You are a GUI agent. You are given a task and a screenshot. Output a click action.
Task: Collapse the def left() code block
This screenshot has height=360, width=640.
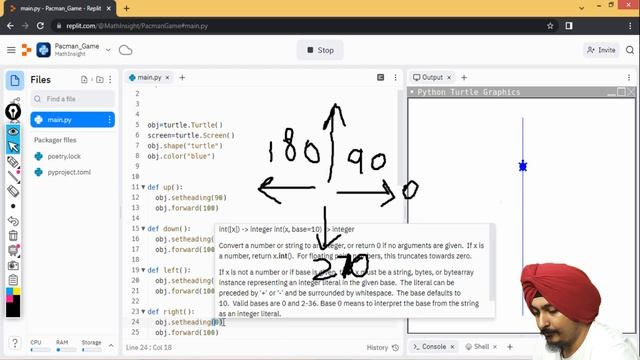(143, 270)
